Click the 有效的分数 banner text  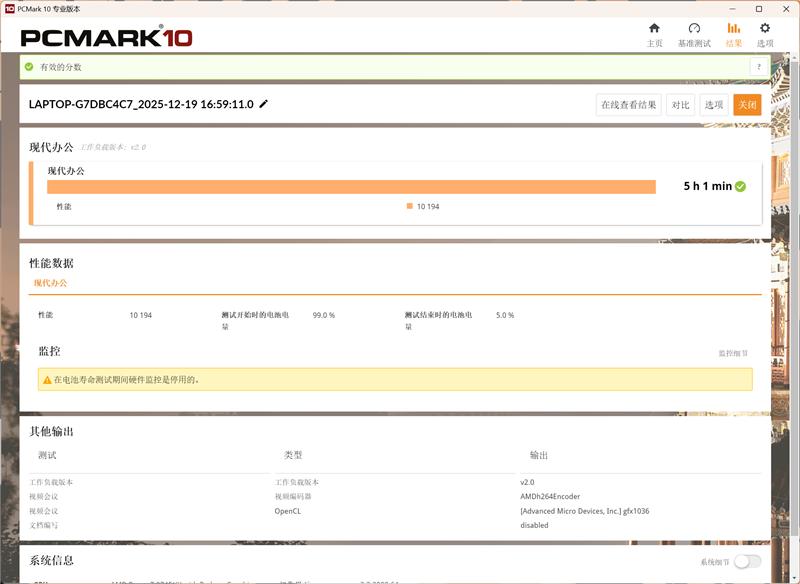tap(61, 67)
